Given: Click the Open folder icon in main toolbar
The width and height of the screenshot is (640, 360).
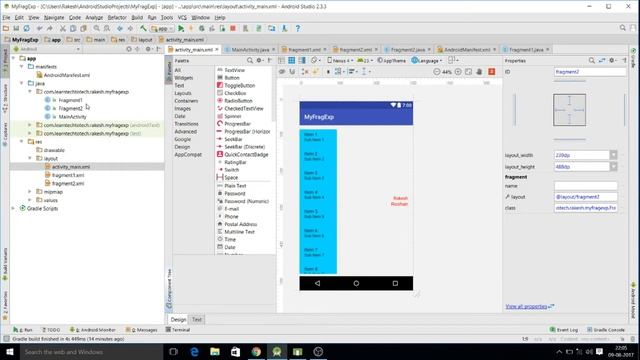Looking at the screenshot, I should [6, 29].
